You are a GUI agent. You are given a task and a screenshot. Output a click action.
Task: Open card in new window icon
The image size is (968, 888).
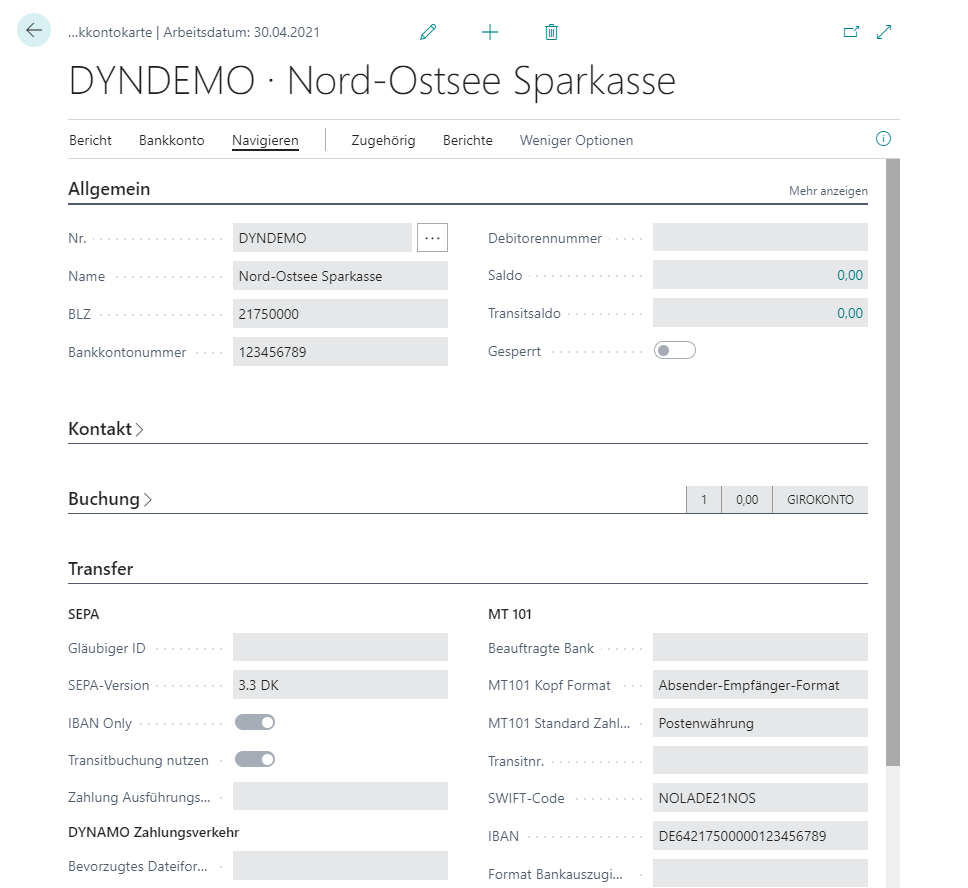tap(851, 32)
